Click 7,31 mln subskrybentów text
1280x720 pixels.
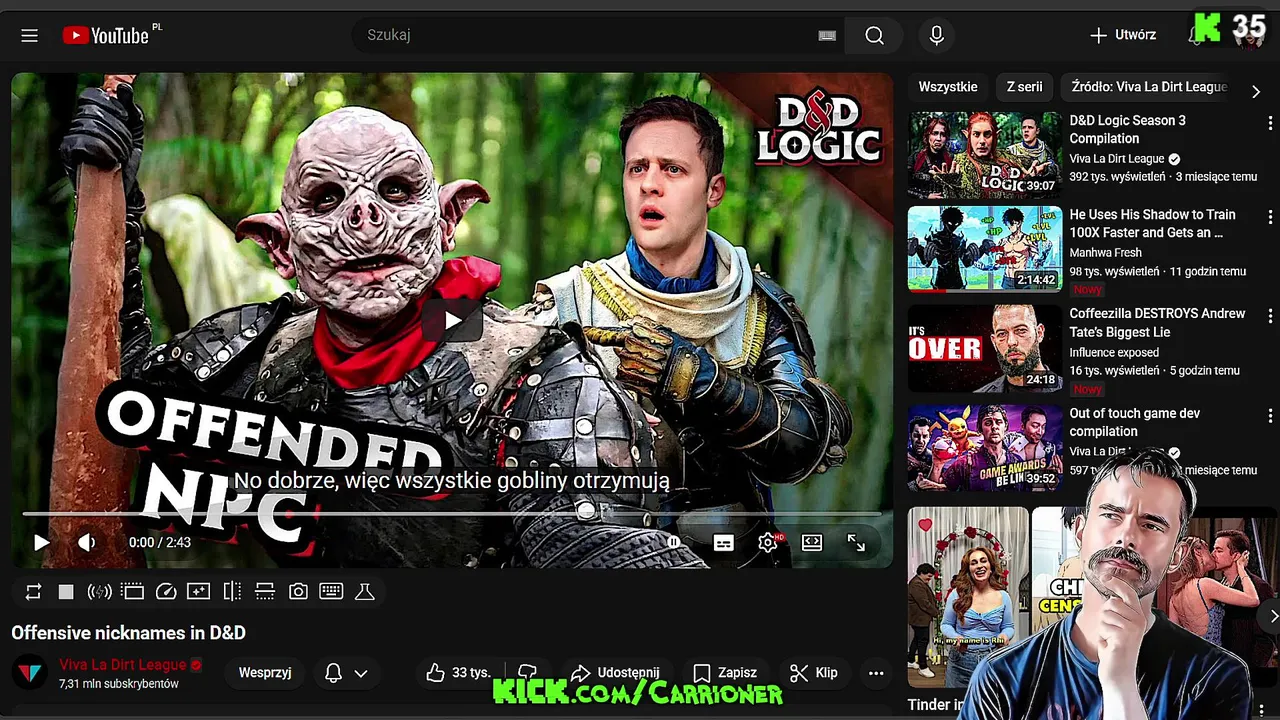click(119, 684)
